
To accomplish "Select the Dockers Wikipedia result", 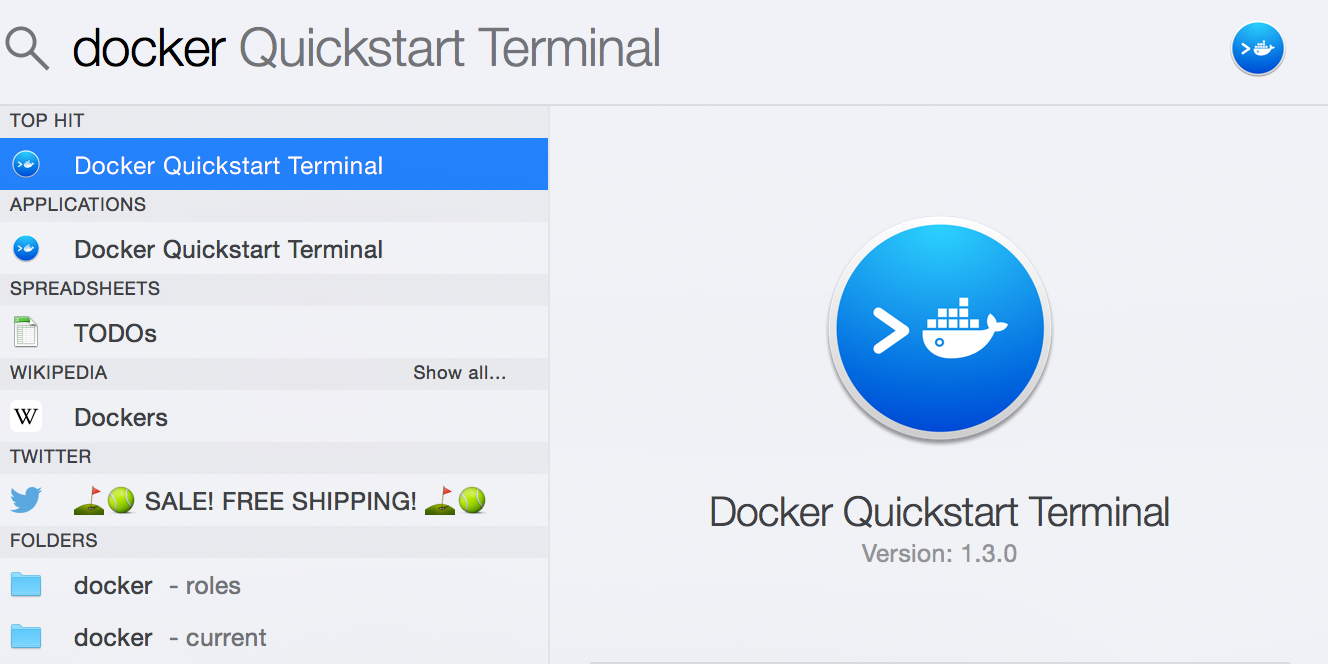I will pos(120,416).
